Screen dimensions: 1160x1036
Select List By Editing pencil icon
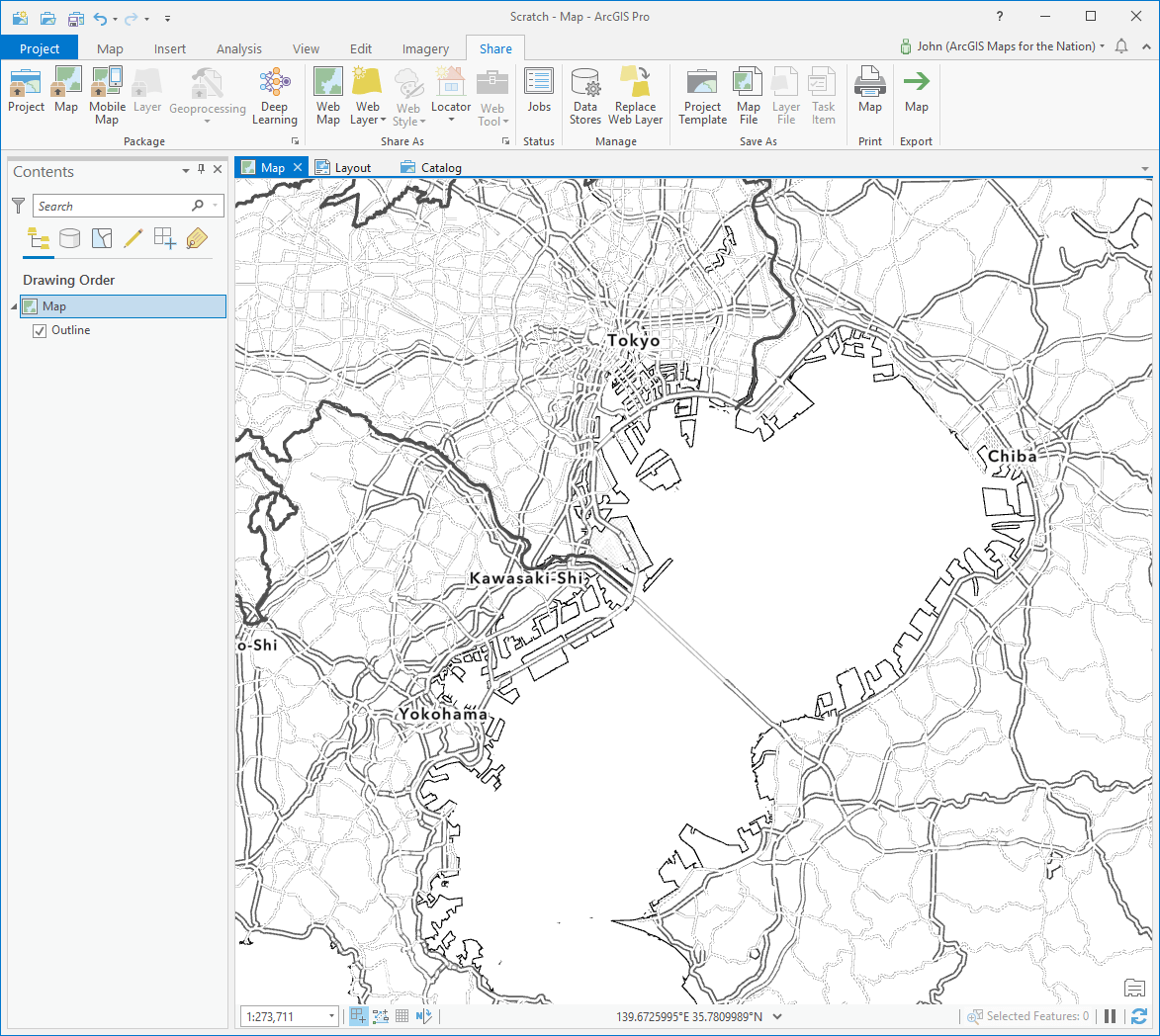pos(134,238)
